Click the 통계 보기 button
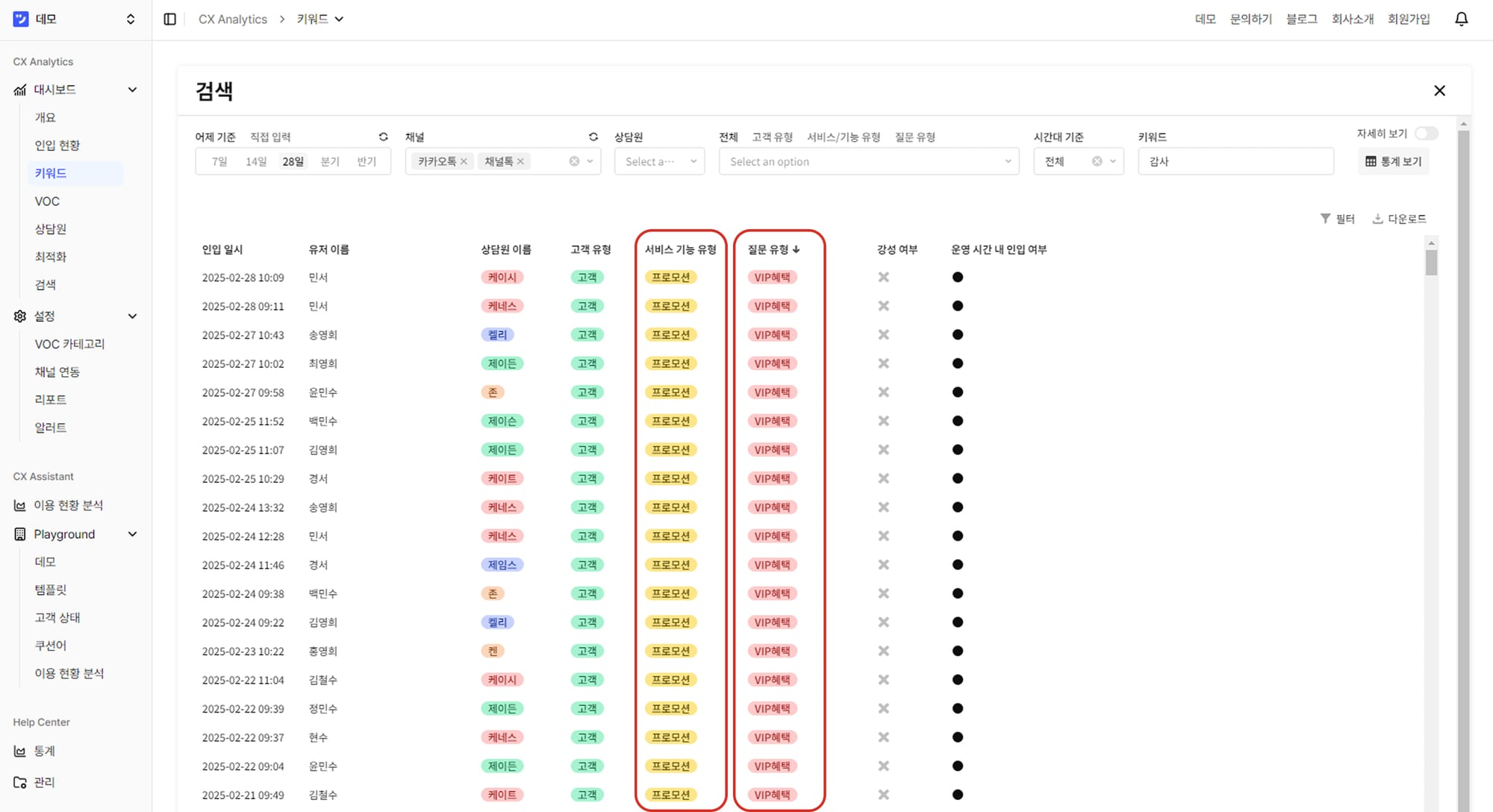The image size is (1493, 812). click(x=1393, y=161)
